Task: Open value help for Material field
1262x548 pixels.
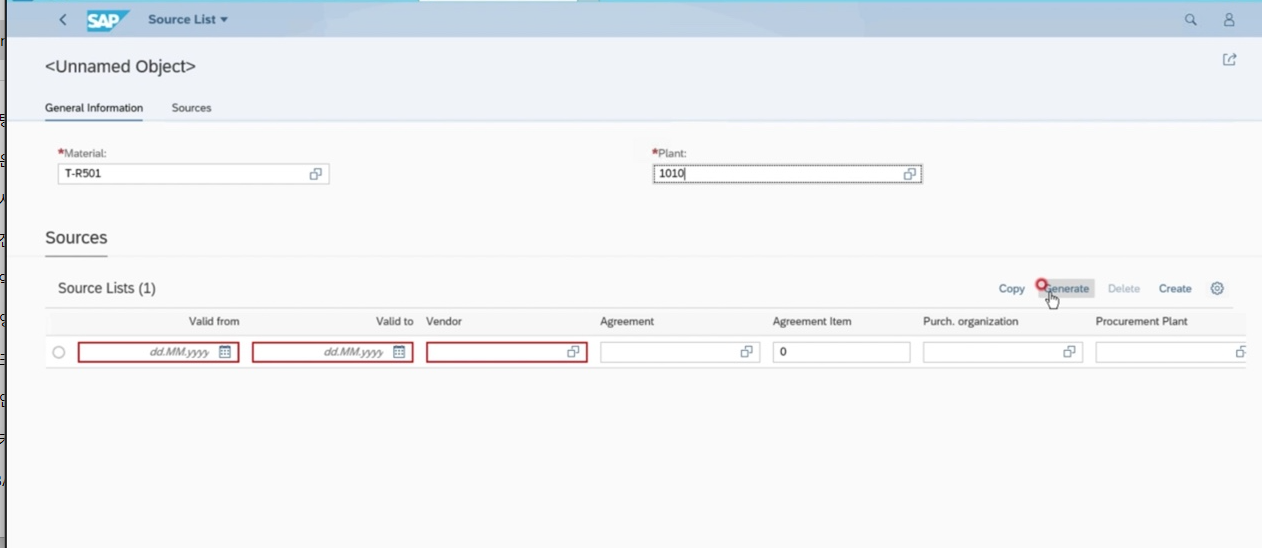Action: 316,174
